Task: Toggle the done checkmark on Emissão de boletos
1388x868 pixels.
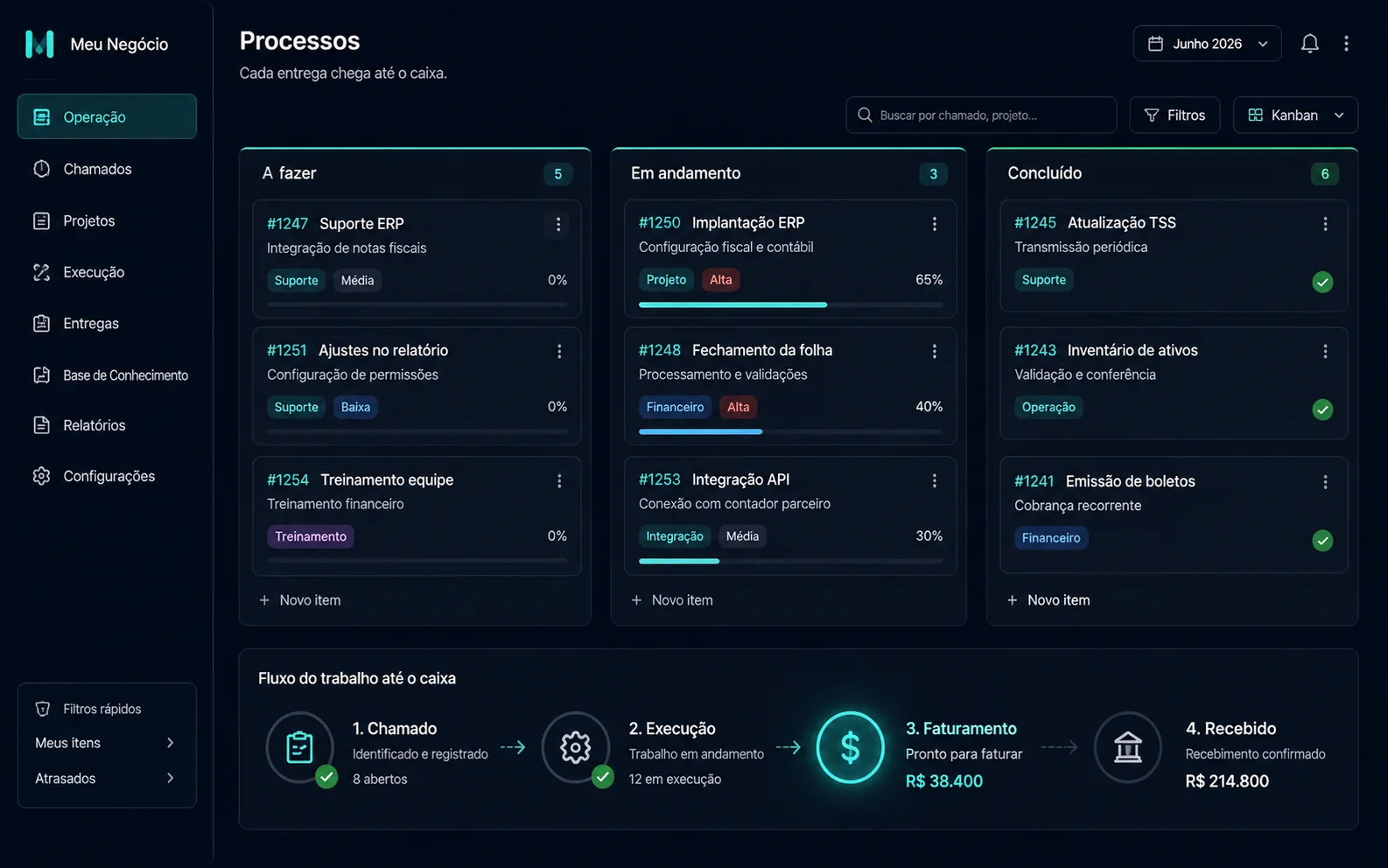Action: coord(1322,541)
